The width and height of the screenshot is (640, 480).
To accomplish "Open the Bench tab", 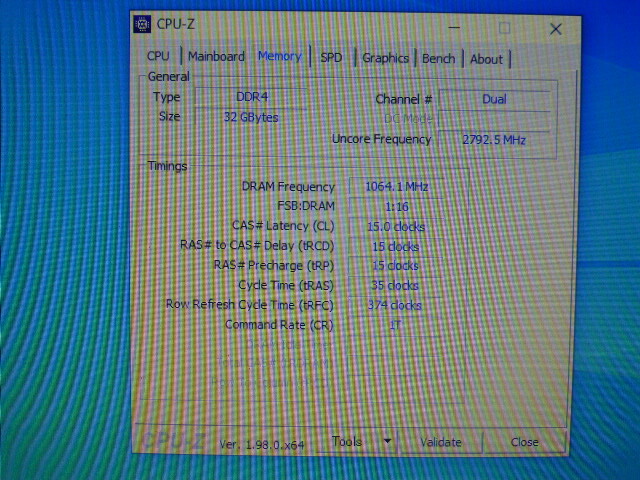I will 438,59.
